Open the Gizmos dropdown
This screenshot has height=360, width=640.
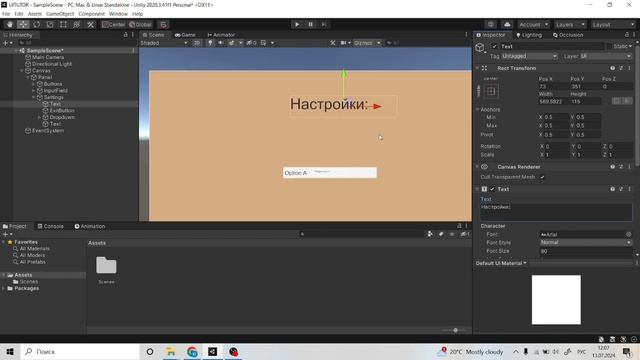pos(367,43)
